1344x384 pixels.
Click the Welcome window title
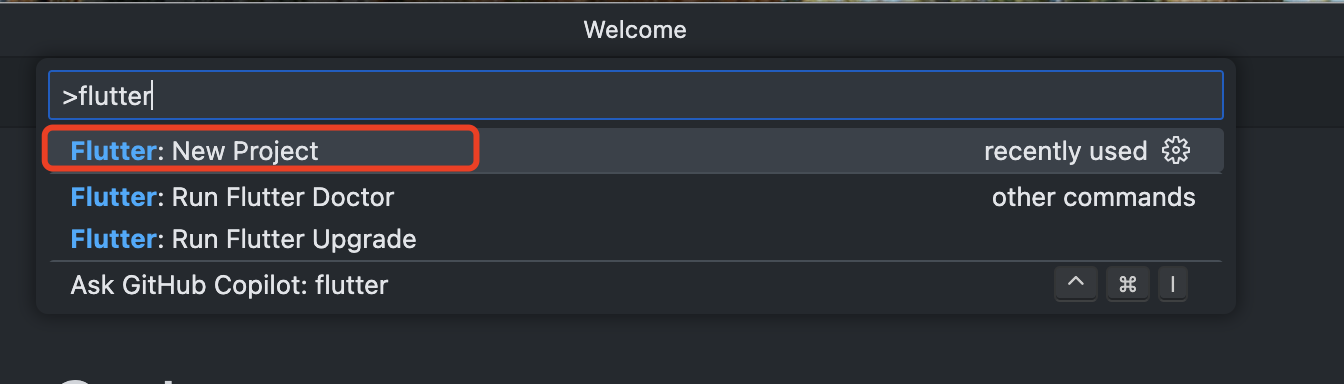point(635,30)
